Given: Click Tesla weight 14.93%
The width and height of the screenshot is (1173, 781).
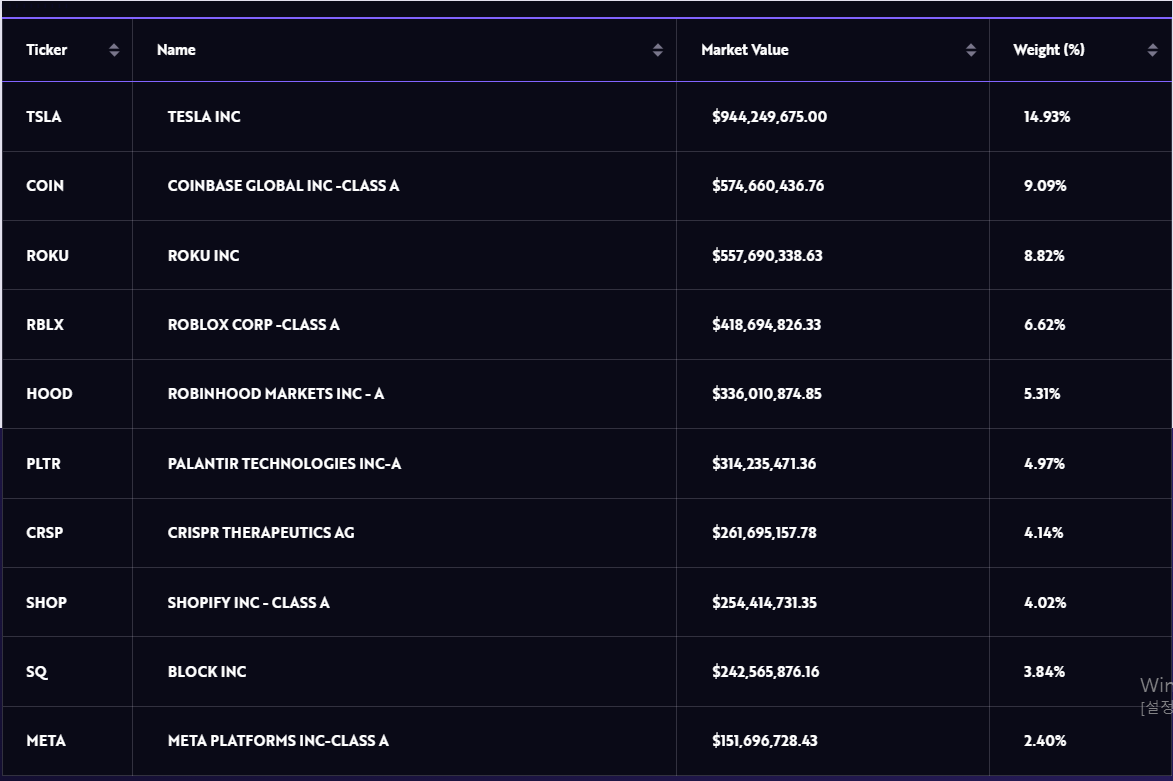Looking at the screenshot, I should tap(1047, 117).
